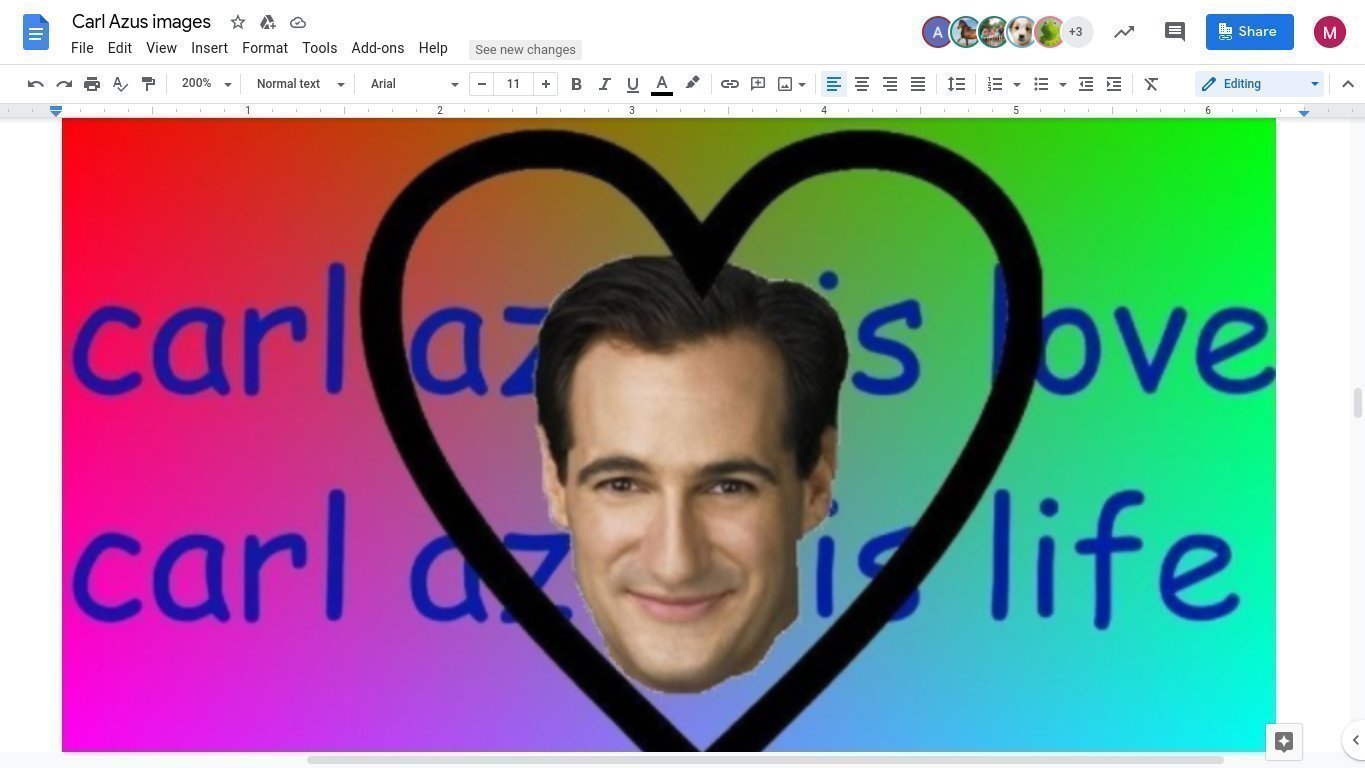Toggle italic formatting
This screenshot has height=768, width=1365.
604,84
